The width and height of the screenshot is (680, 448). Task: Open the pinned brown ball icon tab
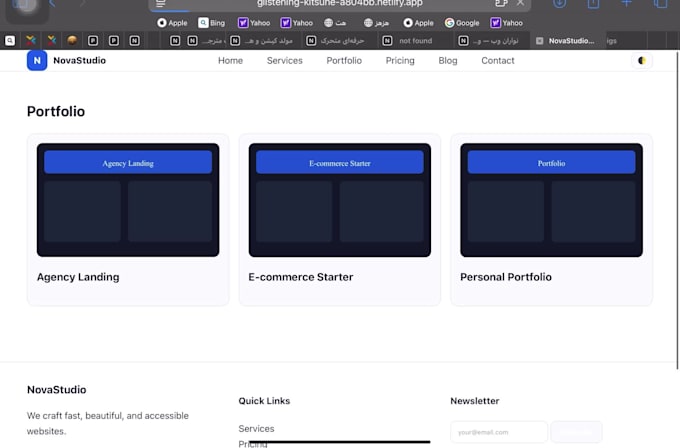tap(72, 40)
